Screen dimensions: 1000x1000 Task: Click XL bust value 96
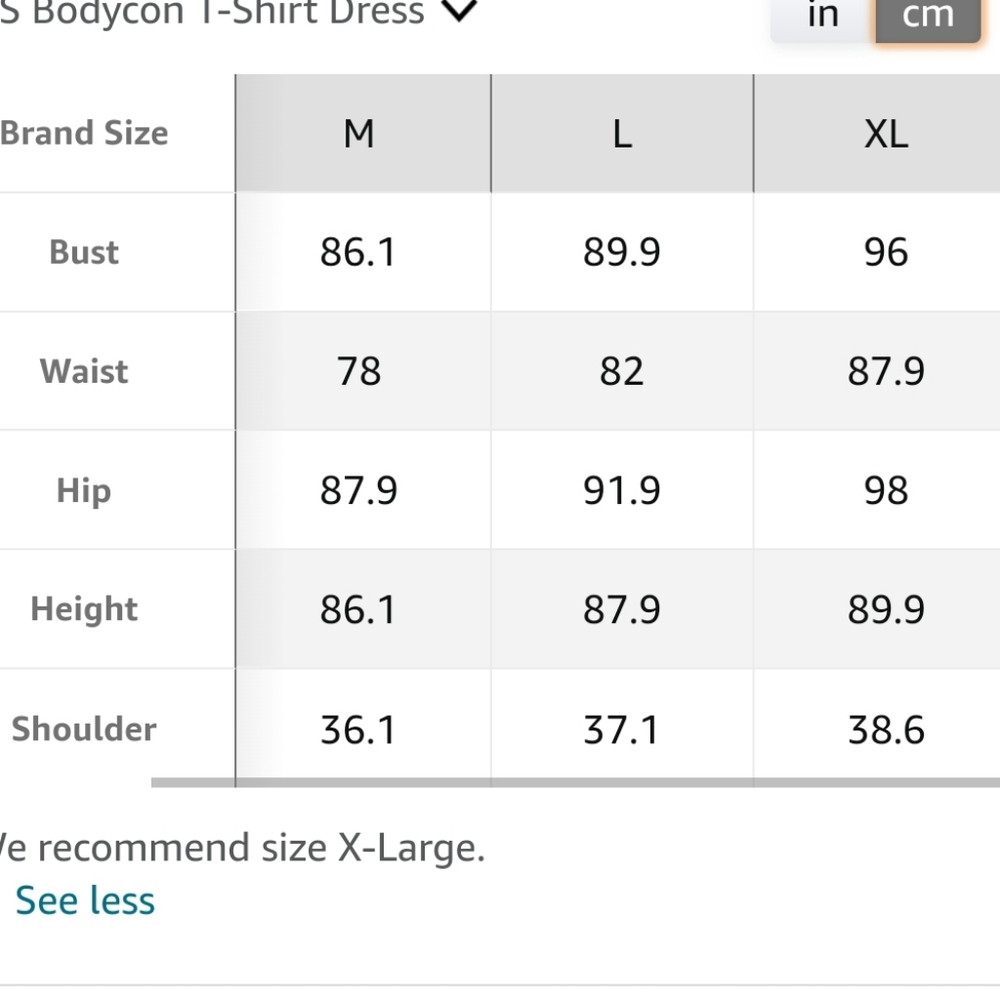[x=885, y=252]
